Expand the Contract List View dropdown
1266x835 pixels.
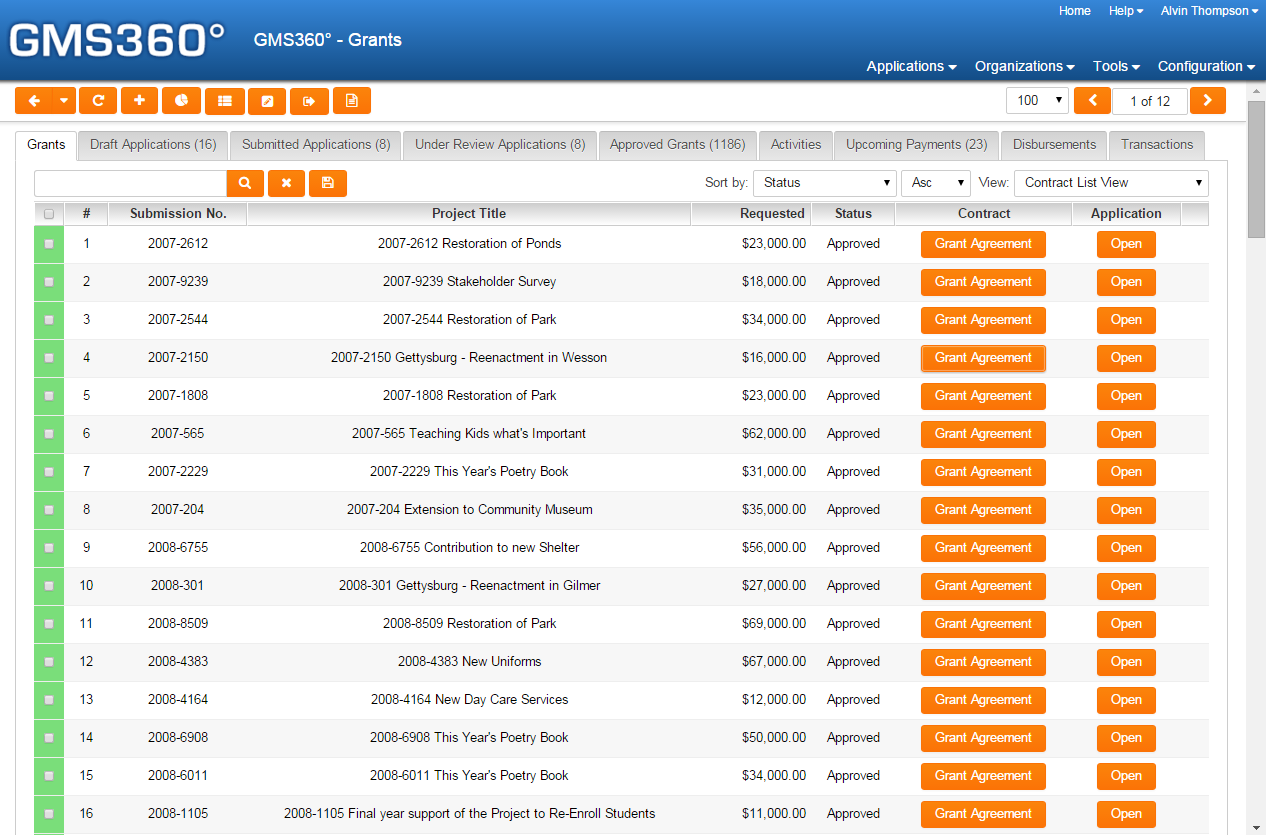[1110, 183]
